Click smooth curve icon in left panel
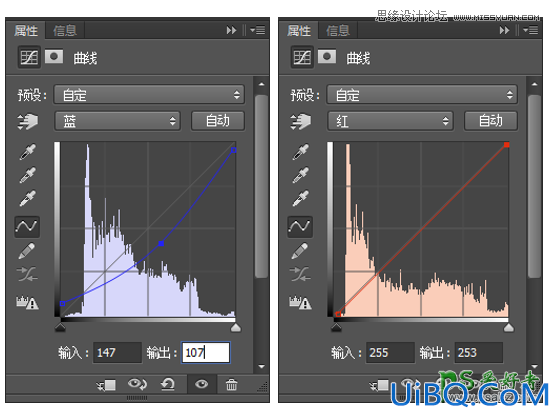This screenshot has height=409, width=550. pyautogui.click(x=27, y=274)
